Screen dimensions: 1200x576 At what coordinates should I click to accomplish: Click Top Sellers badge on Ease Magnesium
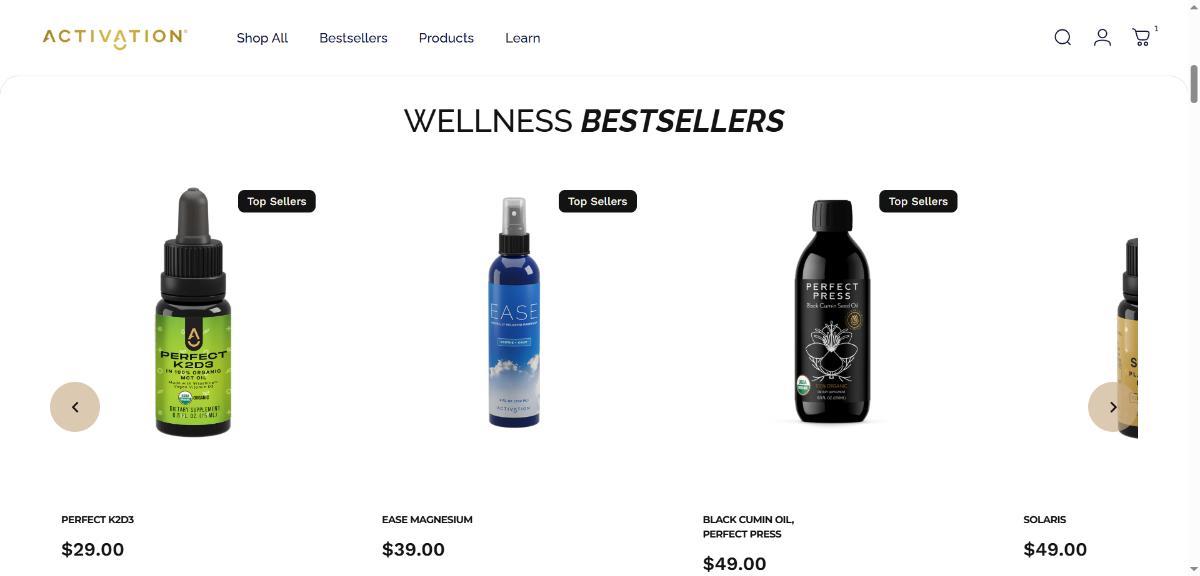(x=597, y=201)
